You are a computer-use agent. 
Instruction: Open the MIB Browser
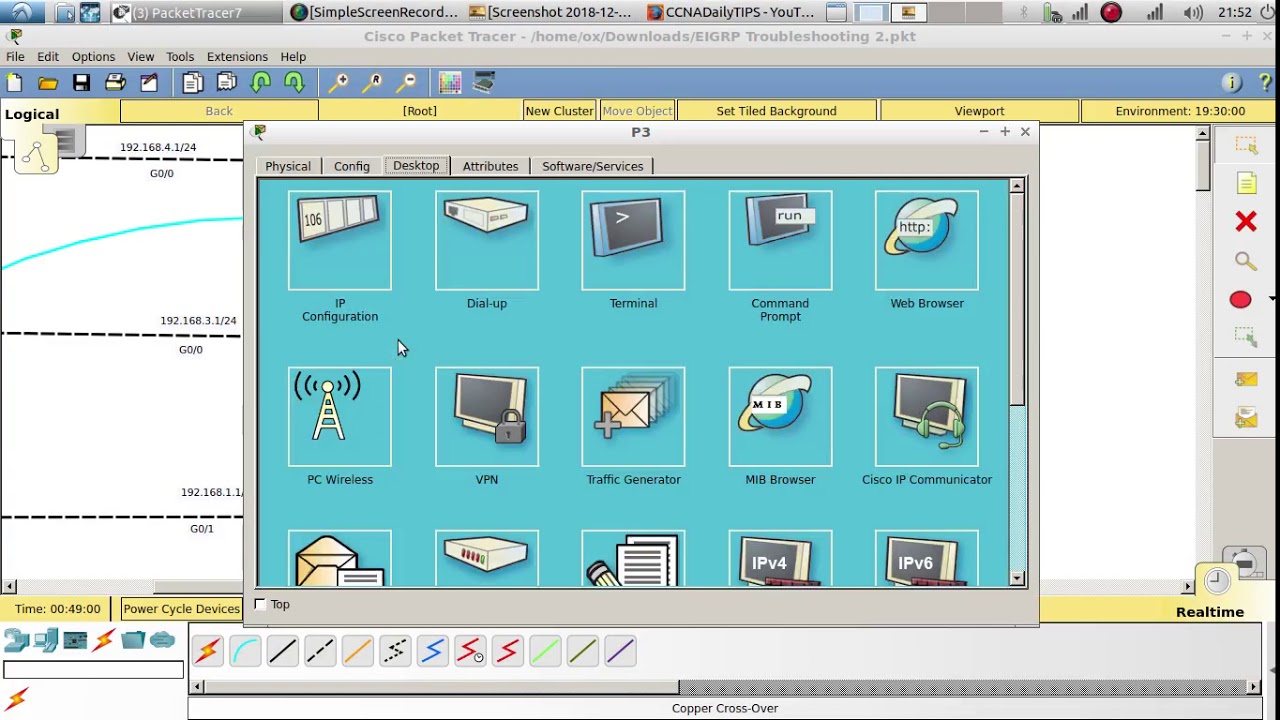point(780,416)
